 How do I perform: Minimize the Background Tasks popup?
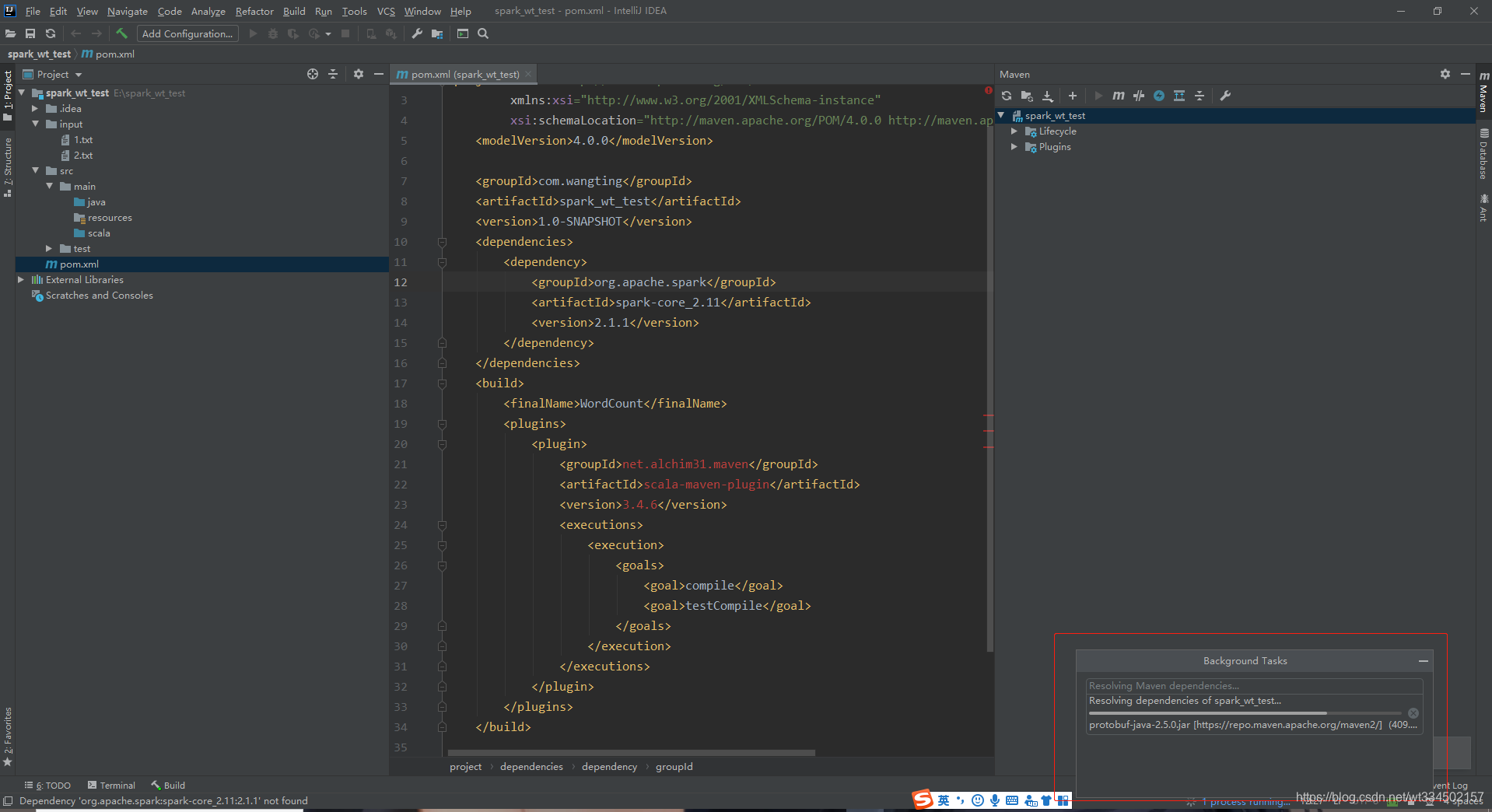tap(1424, 661)
